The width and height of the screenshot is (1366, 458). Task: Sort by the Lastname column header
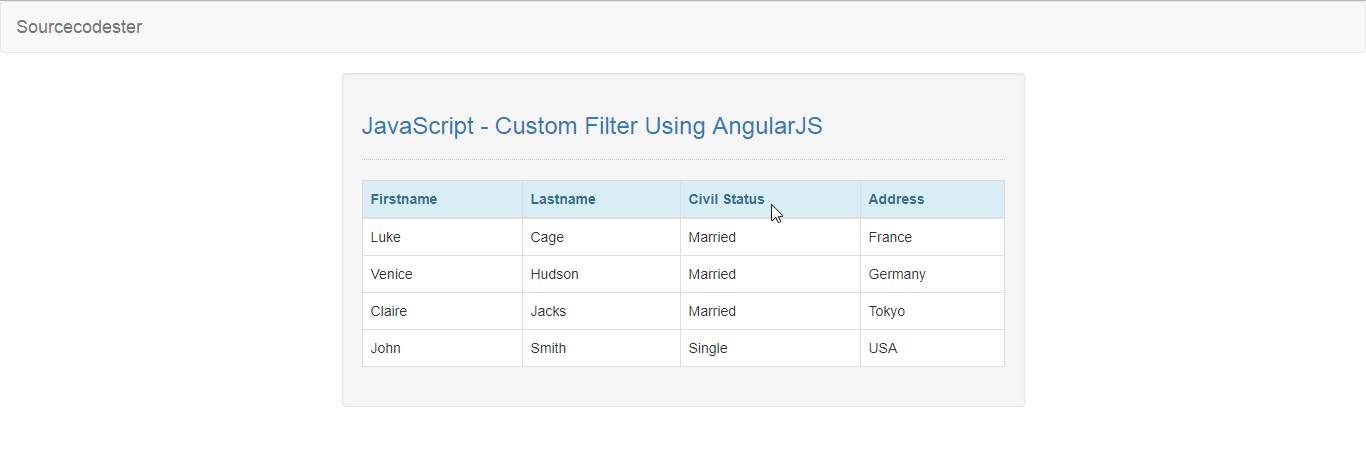601,199
